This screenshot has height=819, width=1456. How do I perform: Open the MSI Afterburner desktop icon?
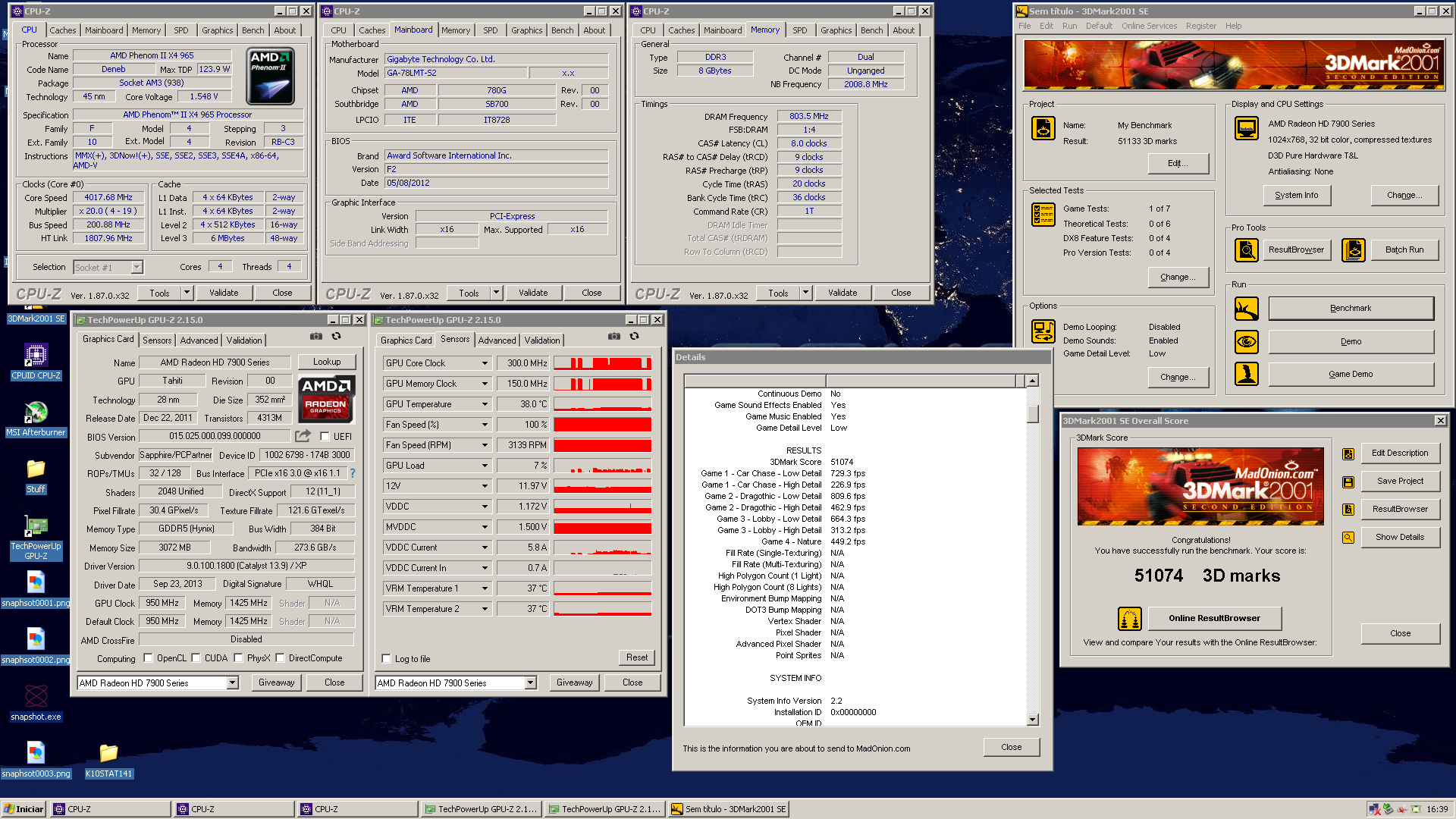pos(36,419)
